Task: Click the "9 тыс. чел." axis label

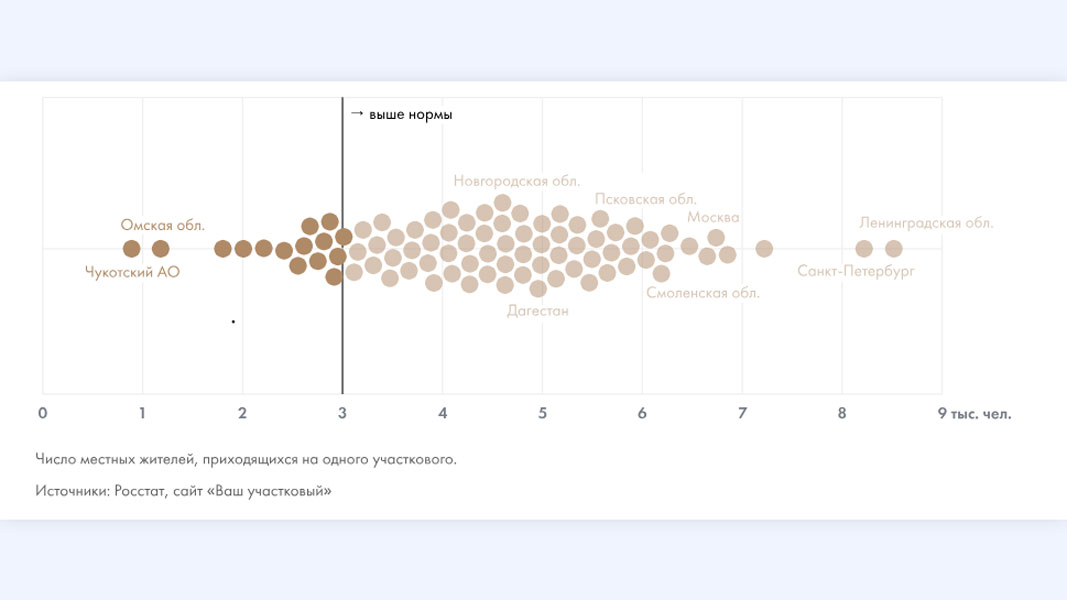Action: tap(974, 413)
